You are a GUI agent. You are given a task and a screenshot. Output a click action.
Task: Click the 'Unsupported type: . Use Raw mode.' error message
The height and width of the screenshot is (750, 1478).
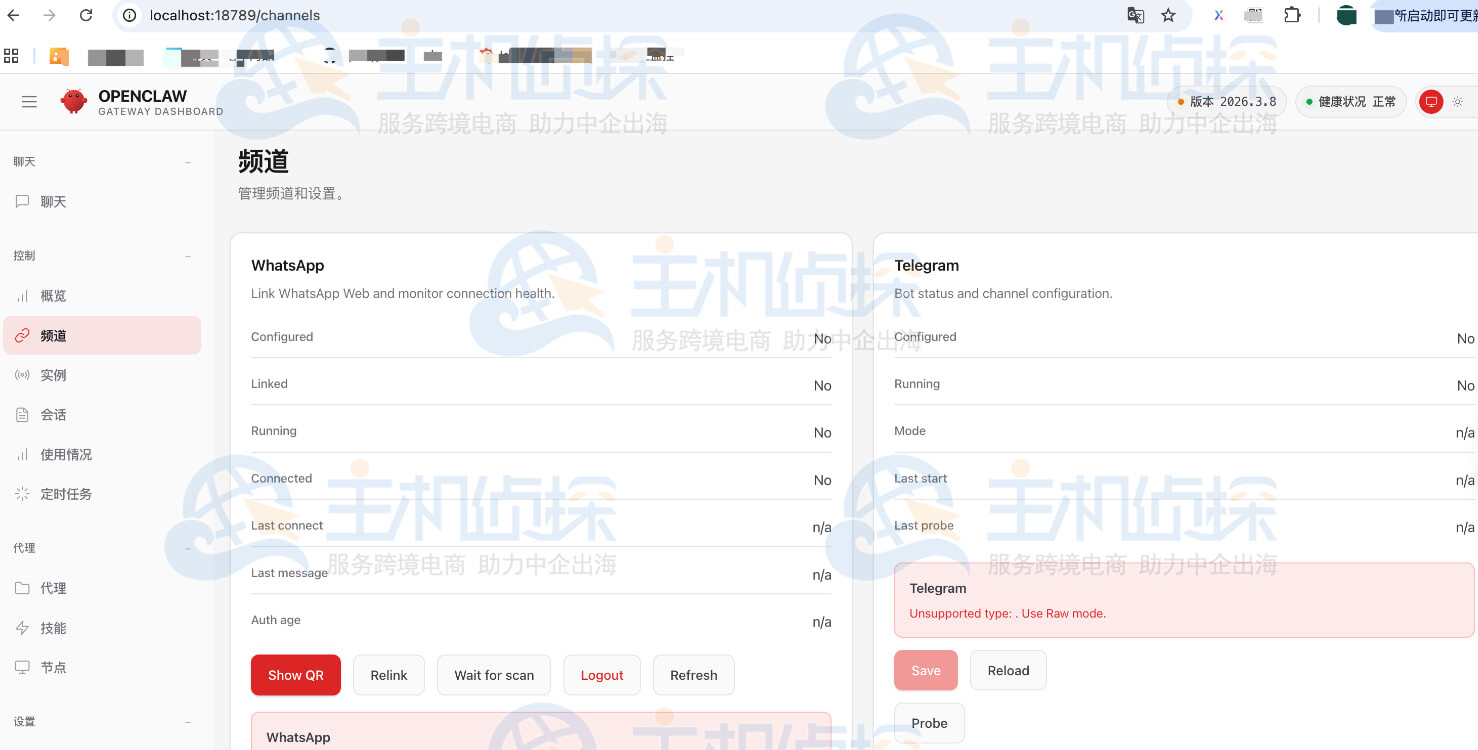pos(1008,613)
